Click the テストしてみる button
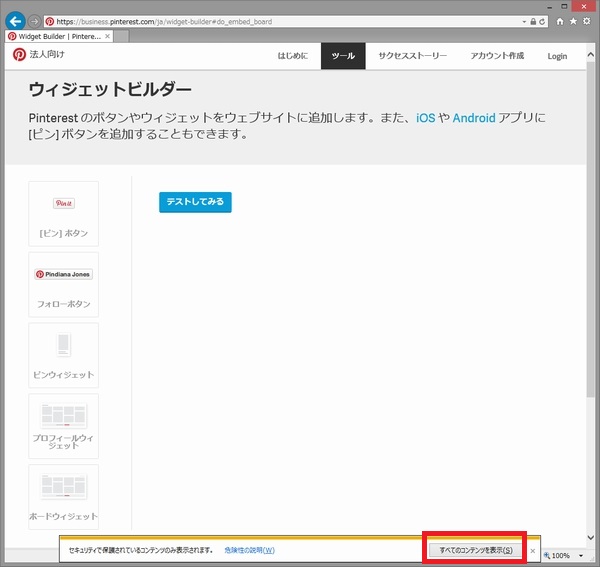This screenshot has height=567, width=600. [195, 202]
